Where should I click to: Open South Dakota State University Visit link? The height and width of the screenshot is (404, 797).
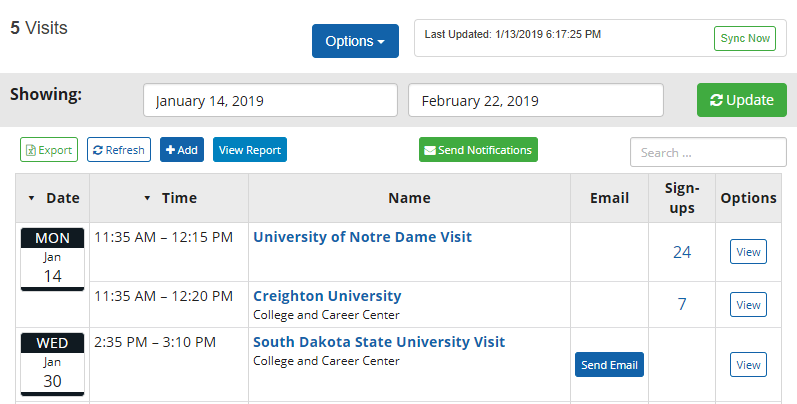pyautogui.click(x=379, y=341)
